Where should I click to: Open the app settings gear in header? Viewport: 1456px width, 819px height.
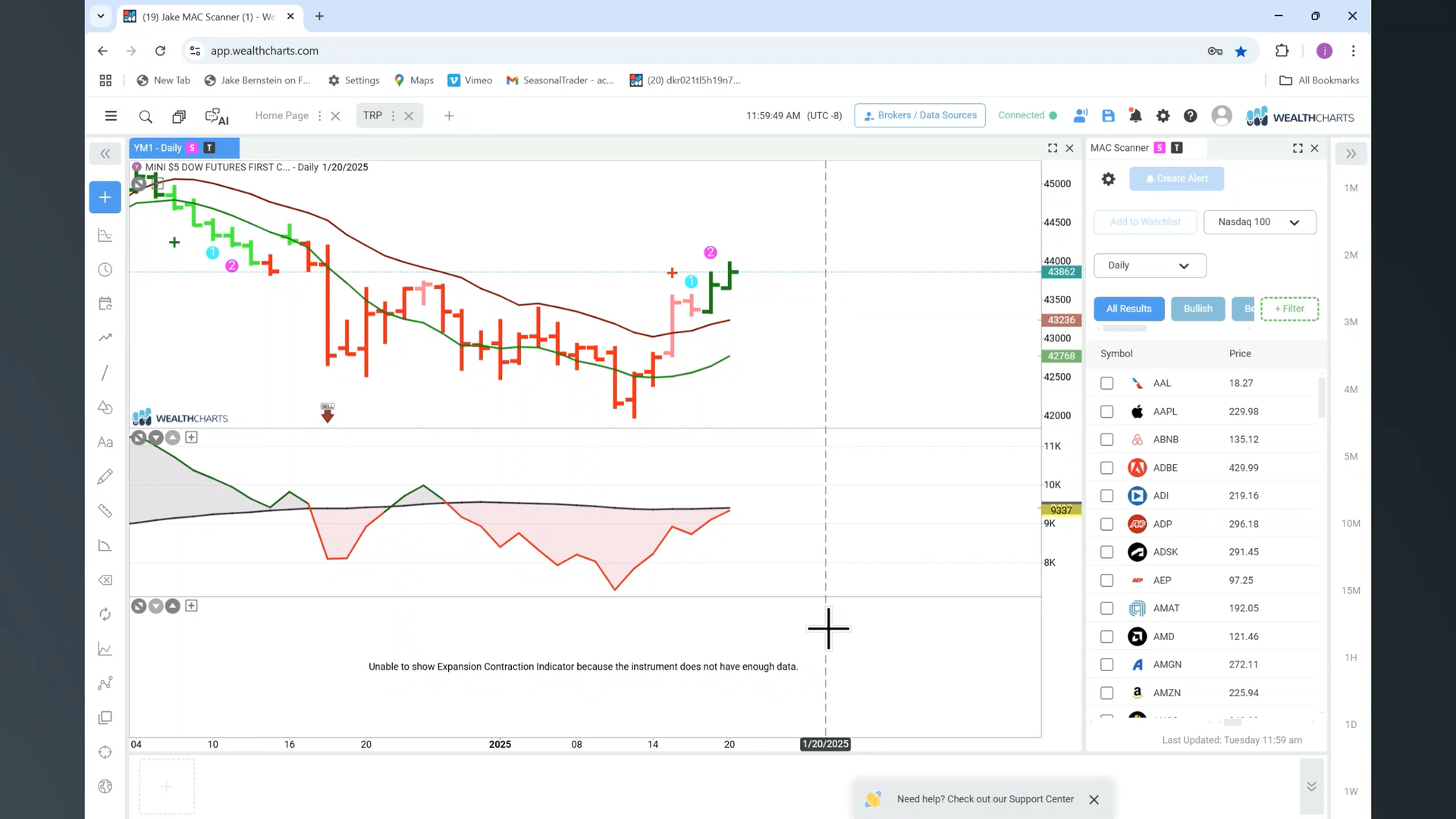coord(1163,116)
